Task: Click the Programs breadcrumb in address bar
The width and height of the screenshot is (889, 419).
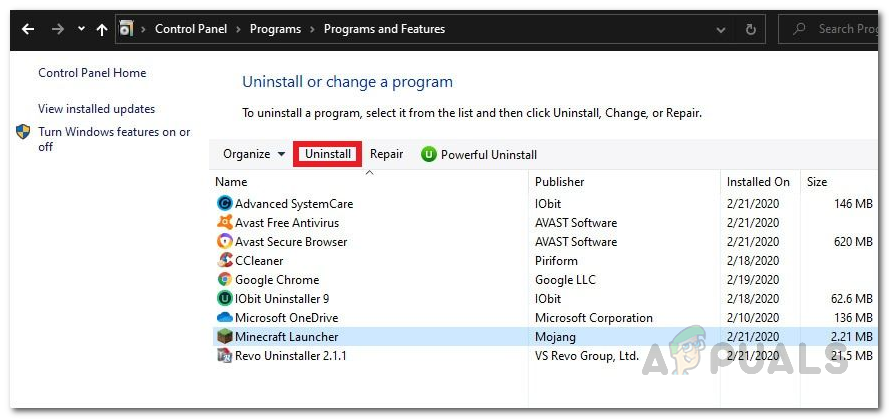Action: (275, 29)
